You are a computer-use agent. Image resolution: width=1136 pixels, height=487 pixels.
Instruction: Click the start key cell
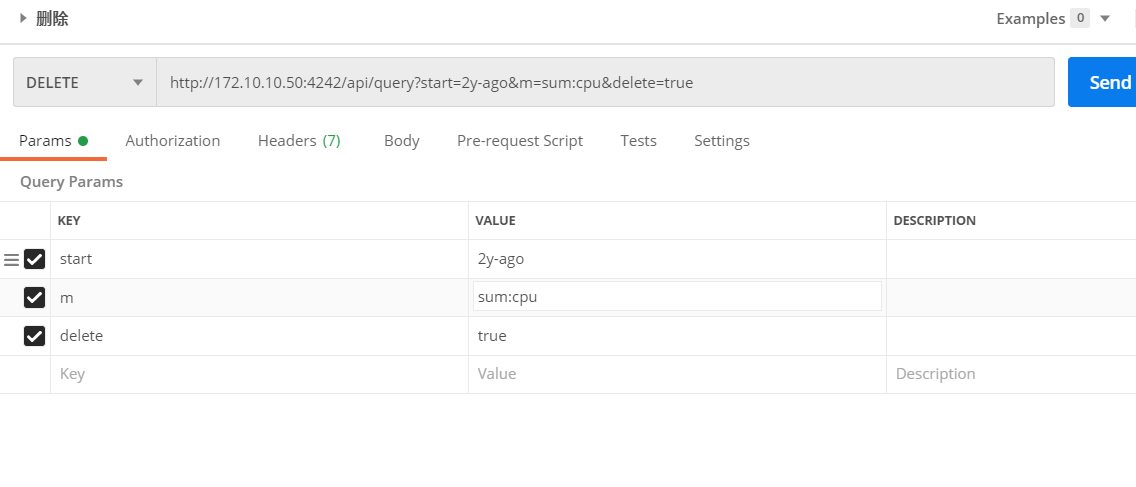[x=259, y=259]
